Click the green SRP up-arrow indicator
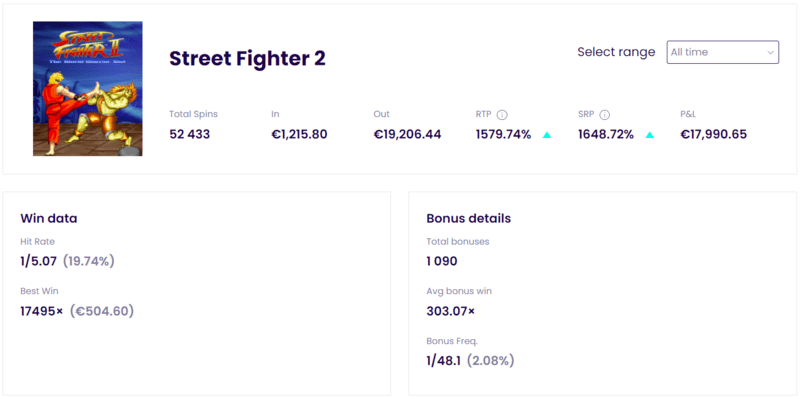The width and height of the screenshot is (800, 398). pyautogui.click(x=649, y=135)
